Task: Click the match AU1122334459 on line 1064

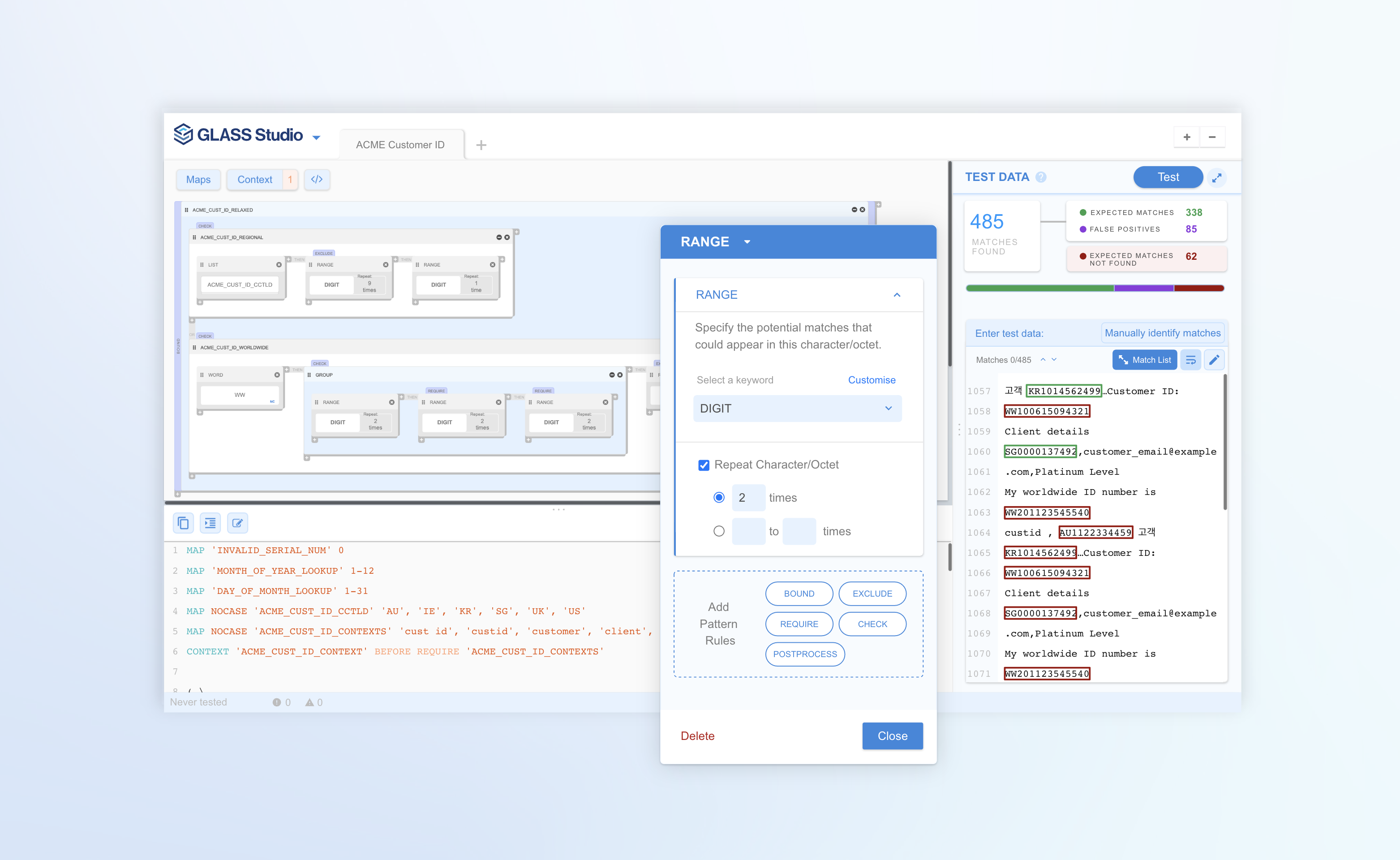Action: coord(1095,533)
